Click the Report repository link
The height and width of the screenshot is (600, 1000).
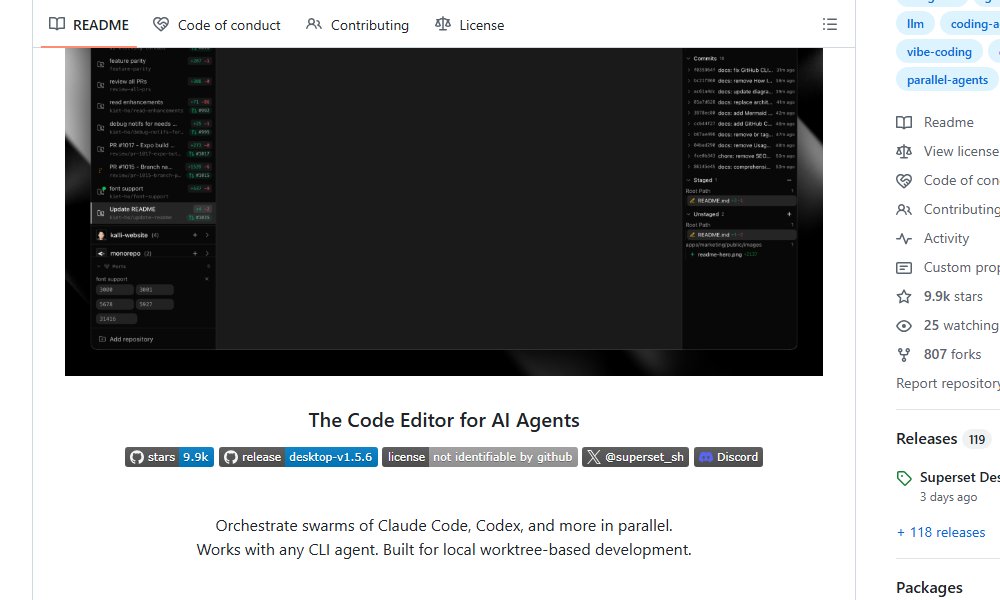coord(946,383)
